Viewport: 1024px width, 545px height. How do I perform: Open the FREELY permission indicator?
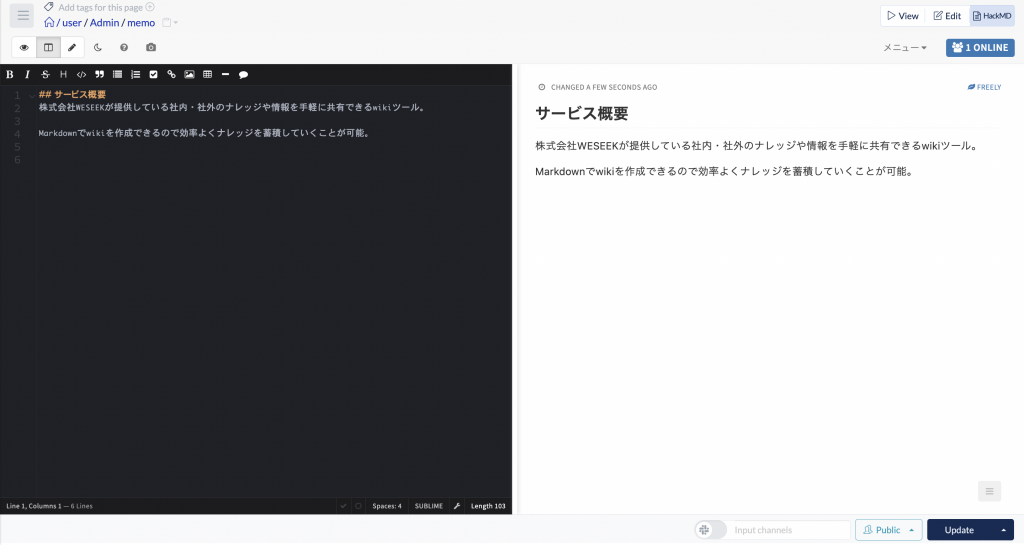coord(984,87)
